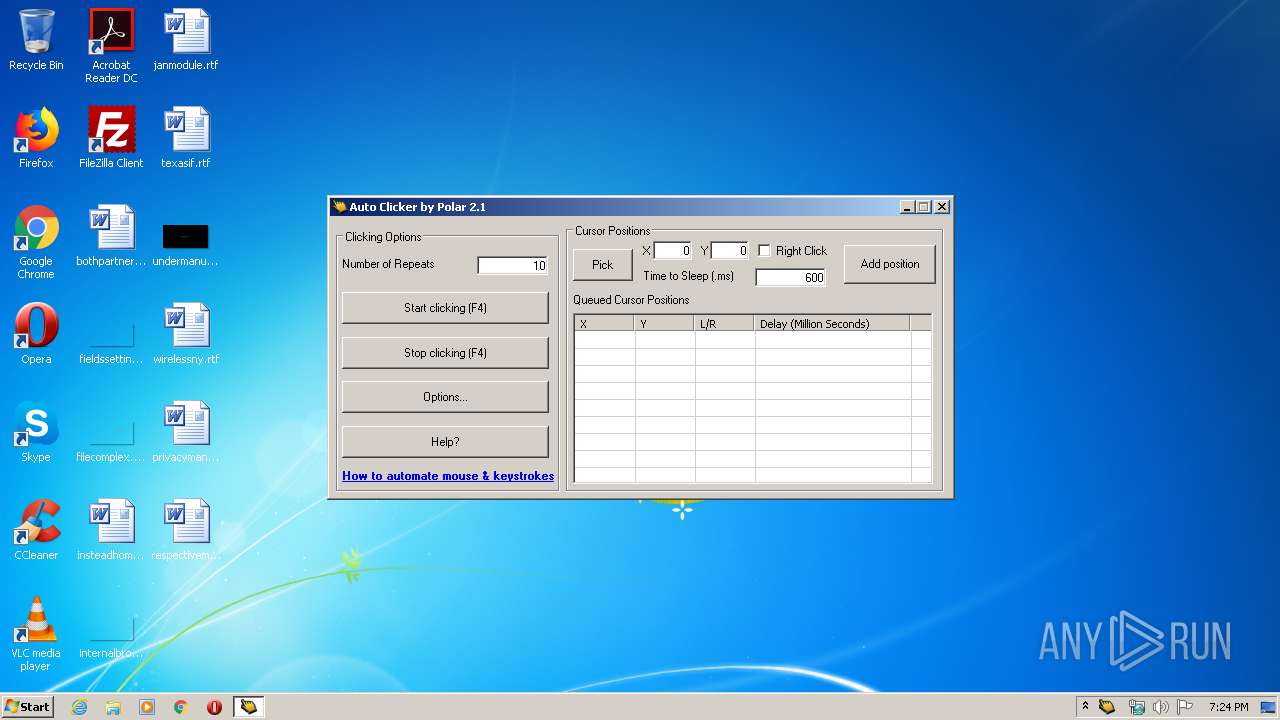Focus the Time to Sleep field
Image resolution: width=1280 pixels, height=720 pixels.
[x=791, y=278]
